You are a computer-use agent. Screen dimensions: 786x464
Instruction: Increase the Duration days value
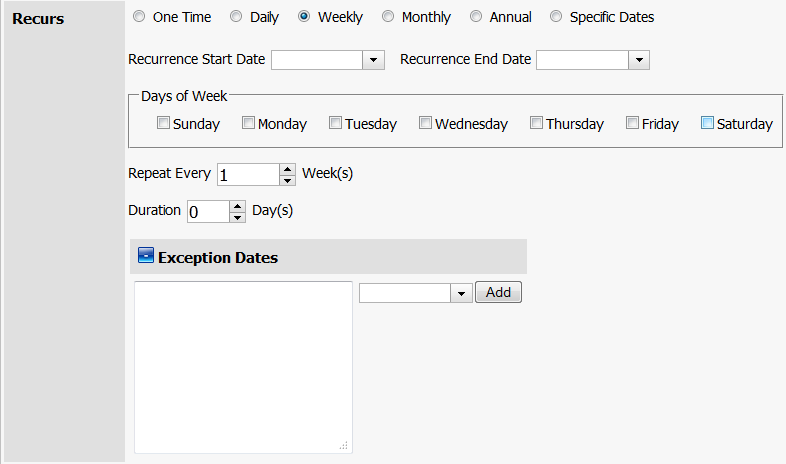click(238, 206)
